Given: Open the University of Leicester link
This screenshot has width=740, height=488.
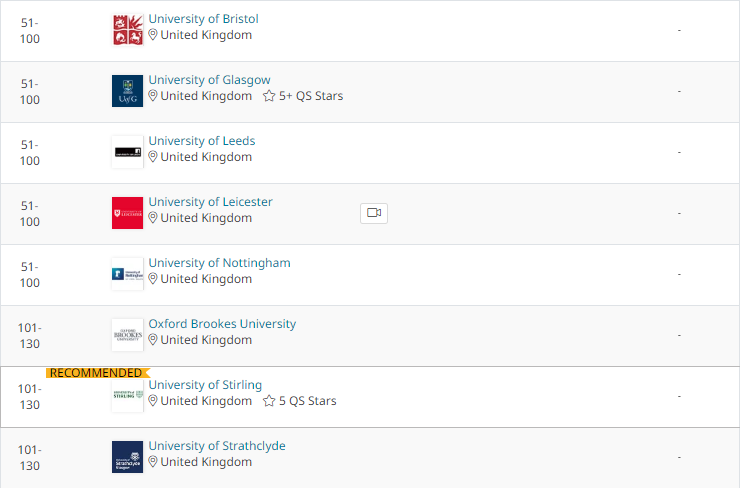Looking at the screenshot, I should coord(210,202).
